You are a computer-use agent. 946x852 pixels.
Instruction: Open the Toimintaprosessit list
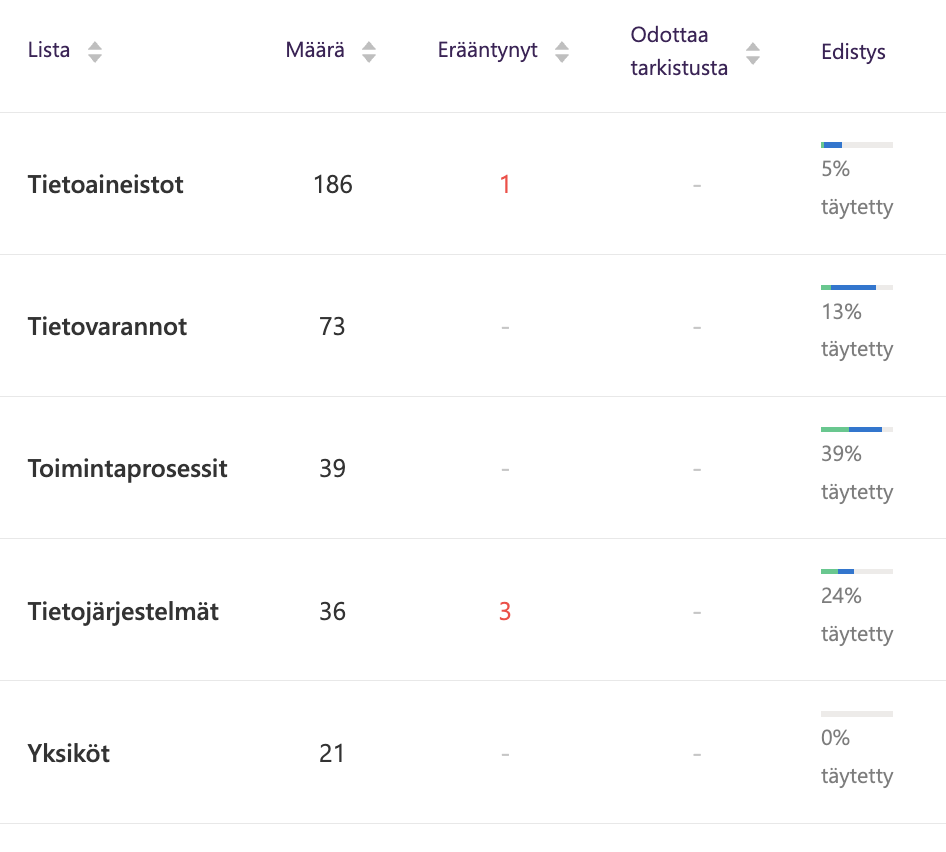pos(128,469)
